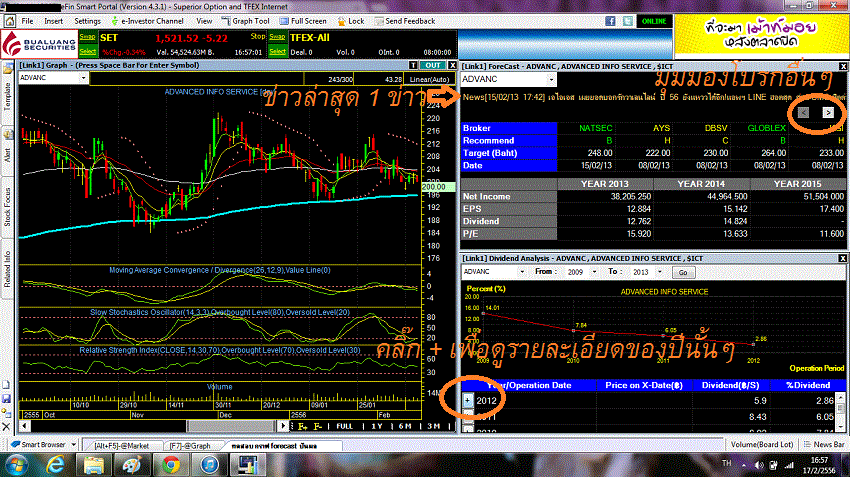Click the Bualuang Securities logo
This screenshot has width=850, height=477.
pyautogui.click(x=39, y=44)
